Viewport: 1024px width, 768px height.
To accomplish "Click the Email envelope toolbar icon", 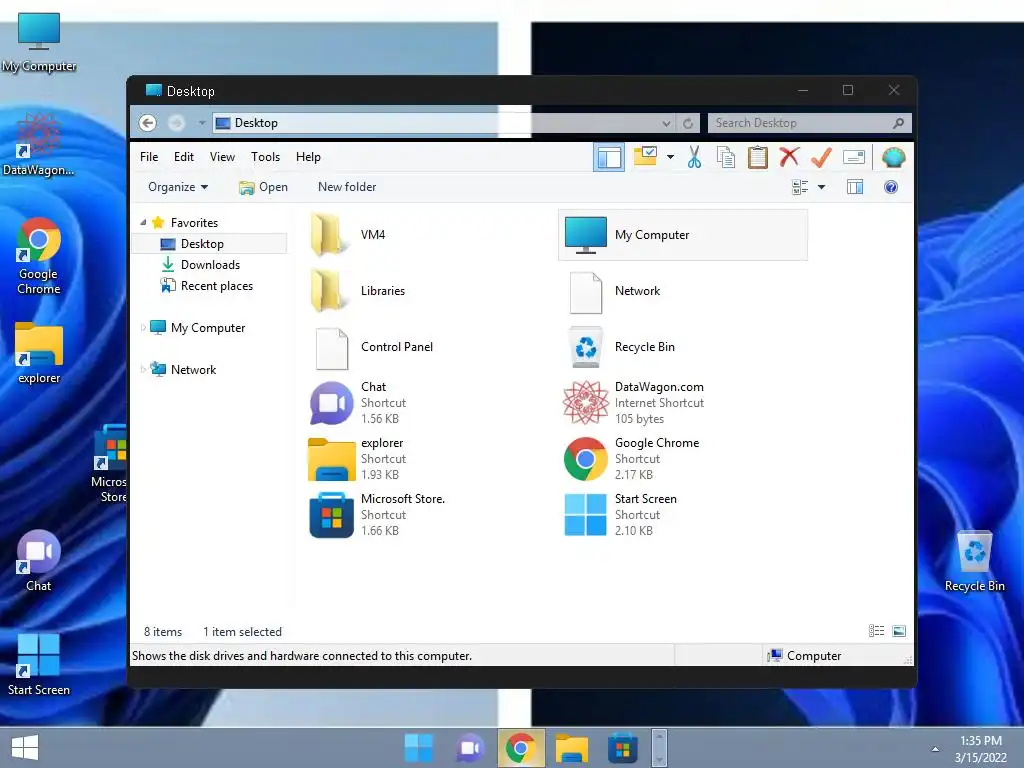I will (x=854, y=157).
